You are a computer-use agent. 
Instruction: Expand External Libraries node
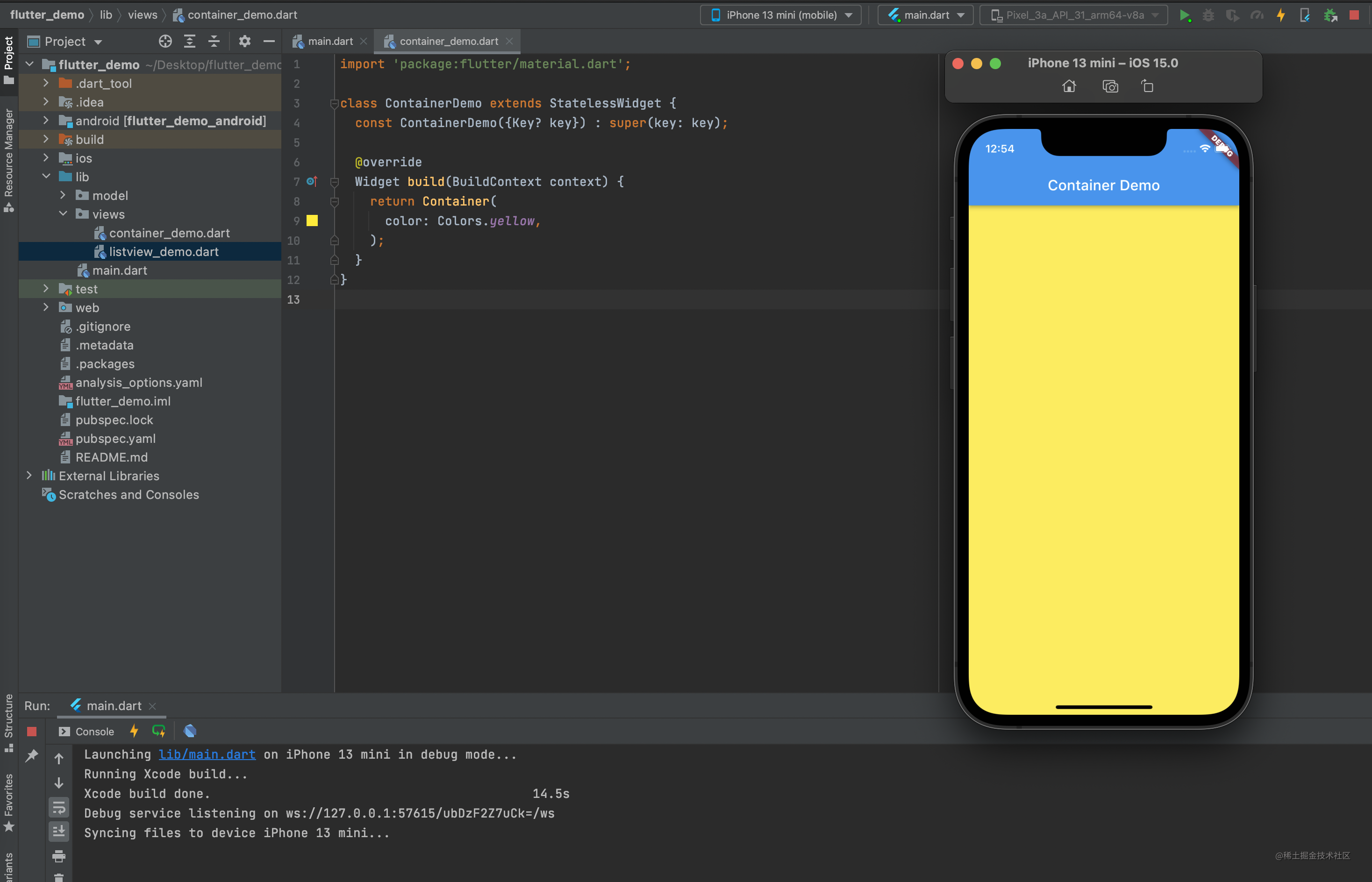pos(29,476)
